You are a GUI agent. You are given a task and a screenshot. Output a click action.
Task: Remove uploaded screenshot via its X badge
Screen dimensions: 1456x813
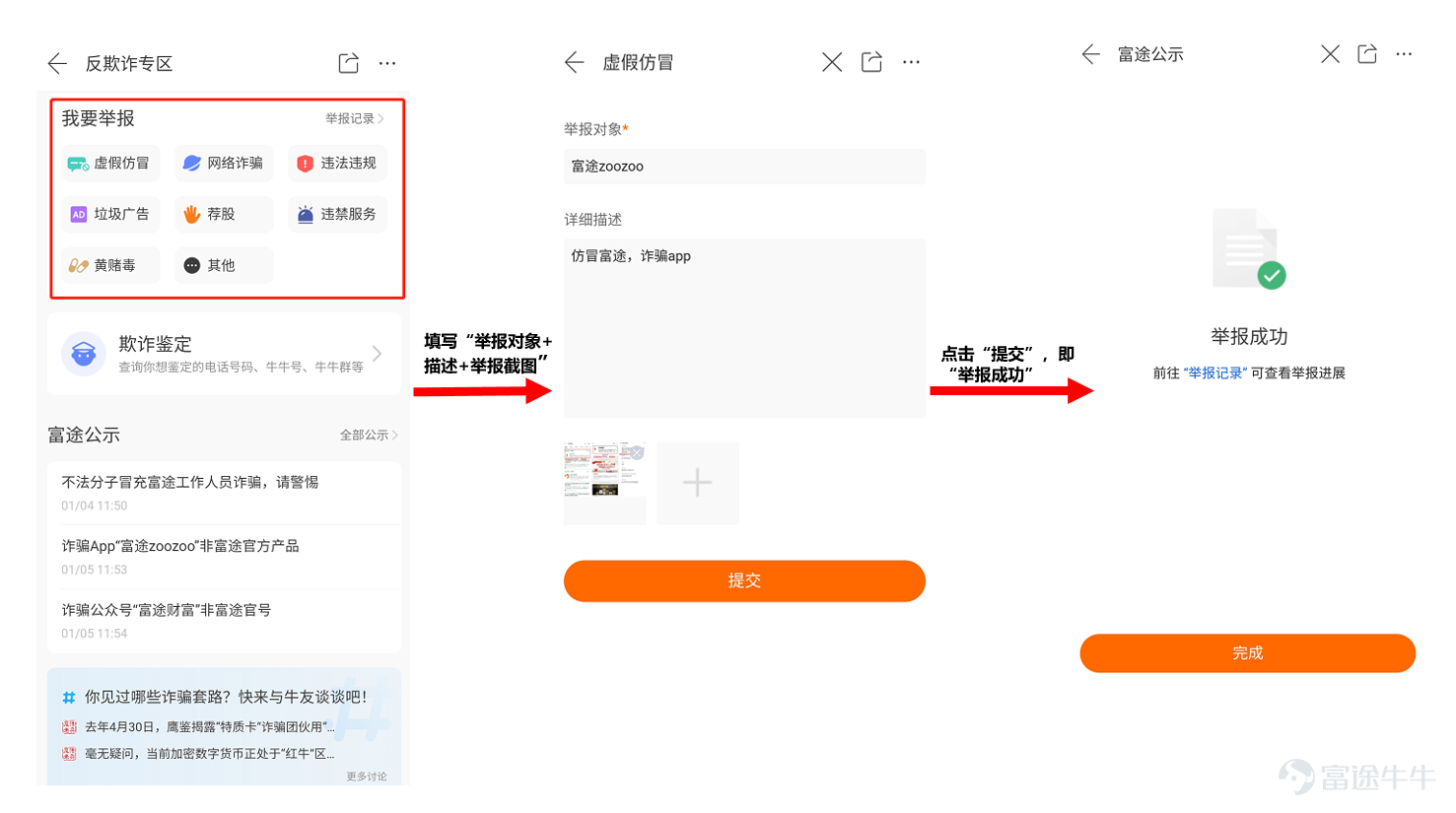pyautogui.click(x=637, y=452)
